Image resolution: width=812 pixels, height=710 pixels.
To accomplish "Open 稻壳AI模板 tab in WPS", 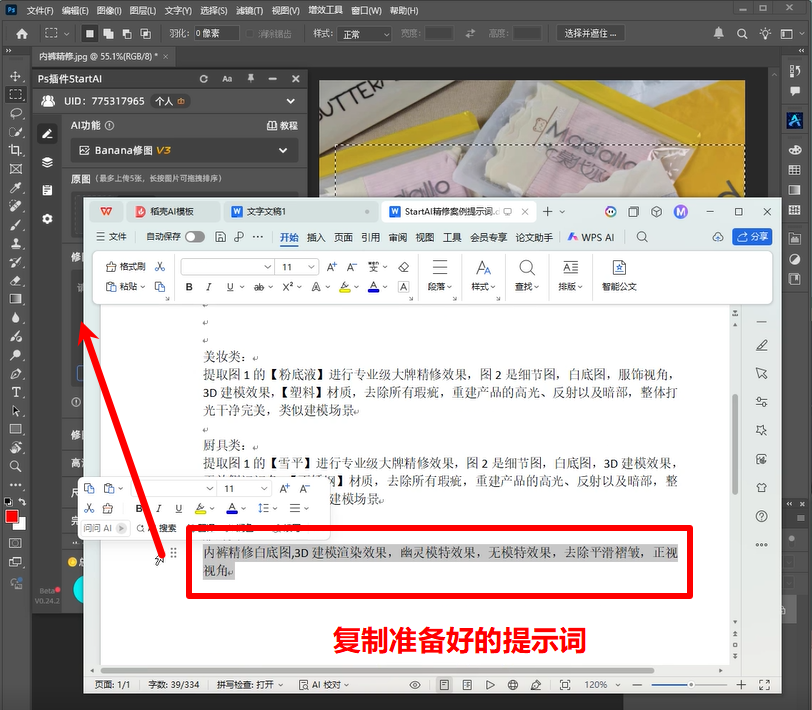I will click(171, 211).
